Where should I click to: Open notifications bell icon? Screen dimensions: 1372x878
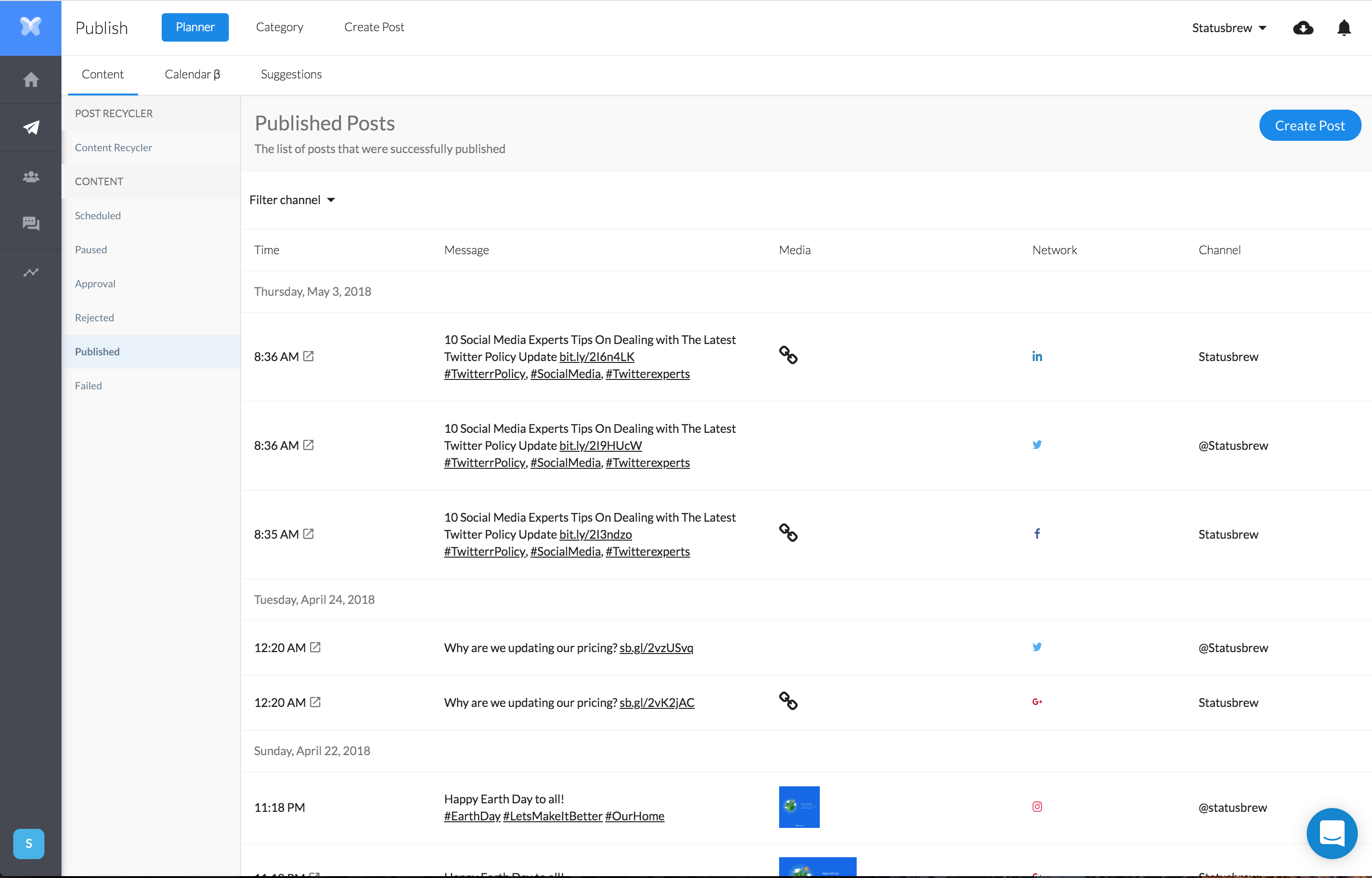click(x=1344, y=28)
